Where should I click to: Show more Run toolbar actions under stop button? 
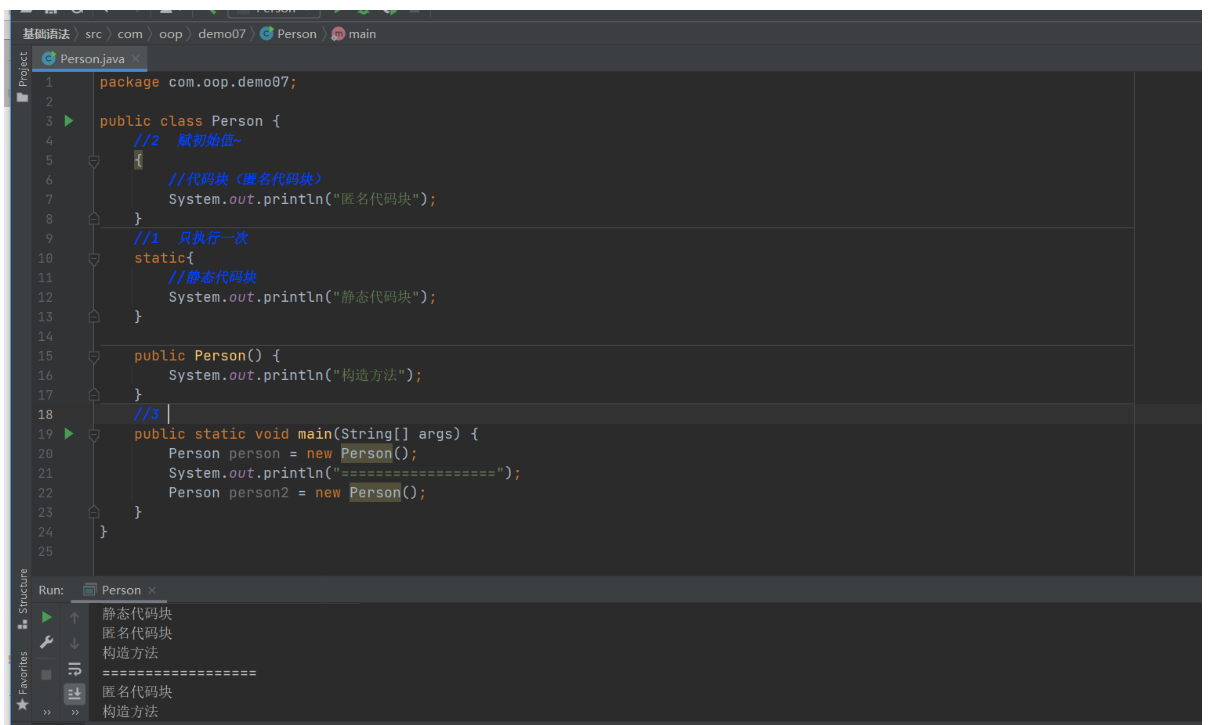tap(47, 713)
